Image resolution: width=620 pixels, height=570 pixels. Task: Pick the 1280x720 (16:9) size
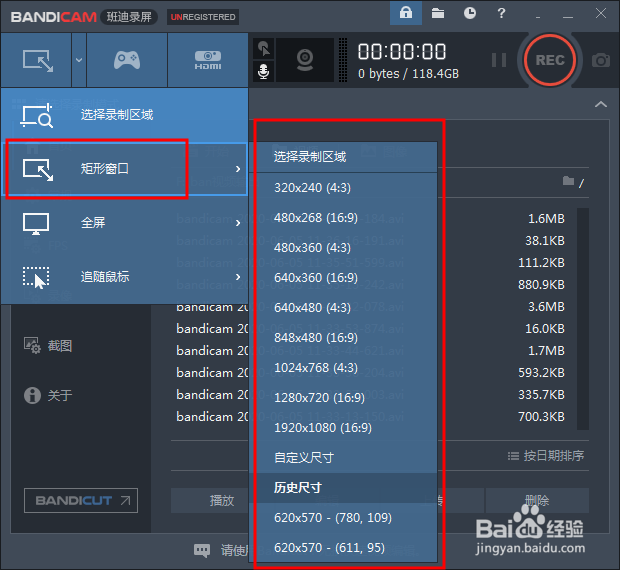click(x=344, y=398)
